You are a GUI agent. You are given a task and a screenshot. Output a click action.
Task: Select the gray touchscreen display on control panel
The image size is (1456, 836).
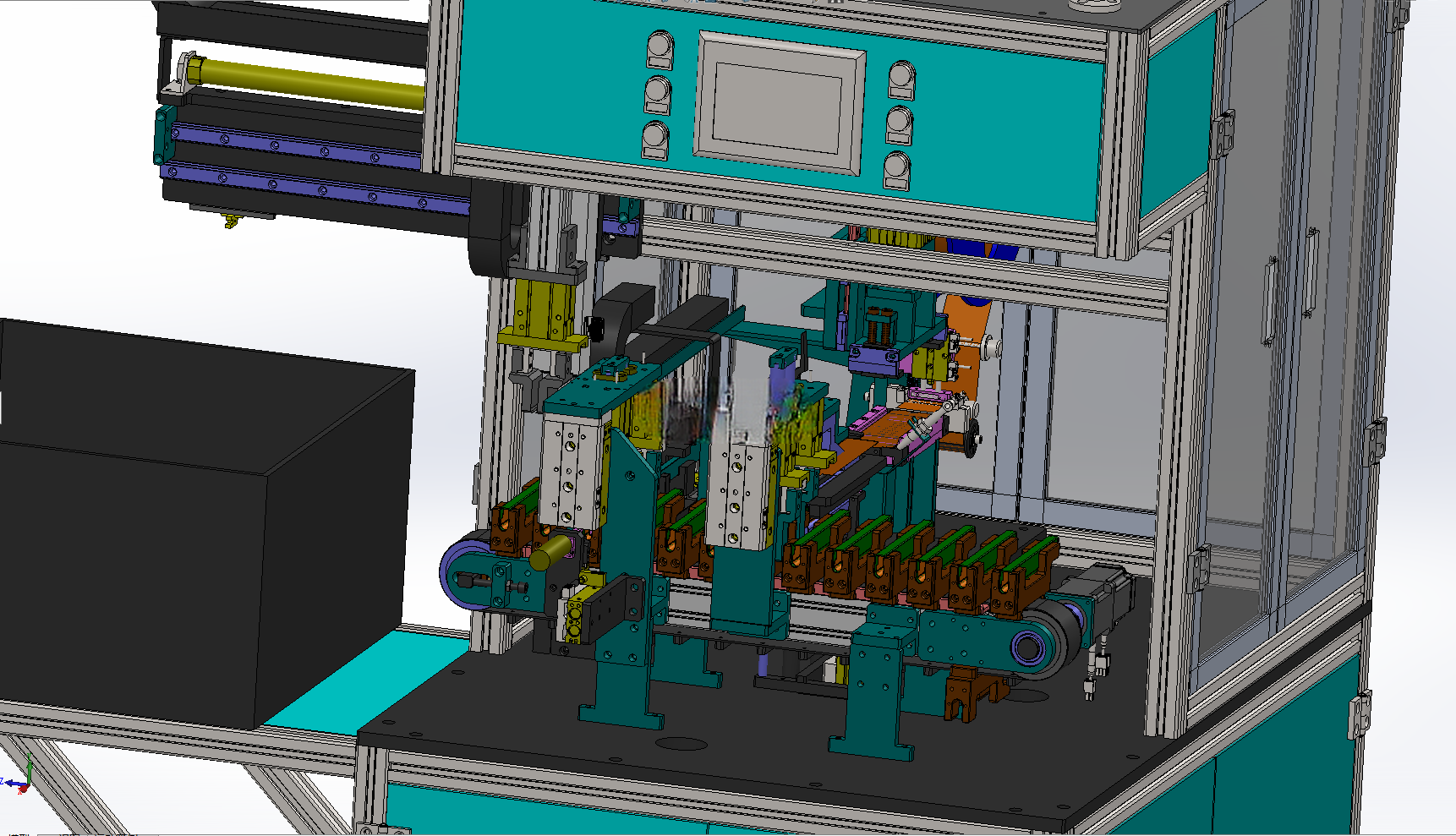pos(780,103)
